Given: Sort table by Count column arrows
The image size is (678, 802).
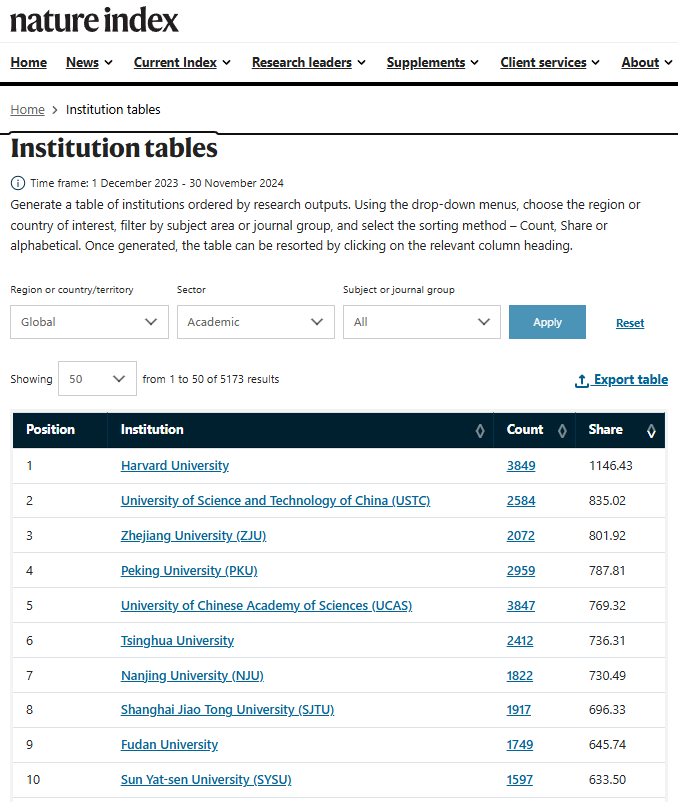Looking at the screenshot, I should (562, 430).
